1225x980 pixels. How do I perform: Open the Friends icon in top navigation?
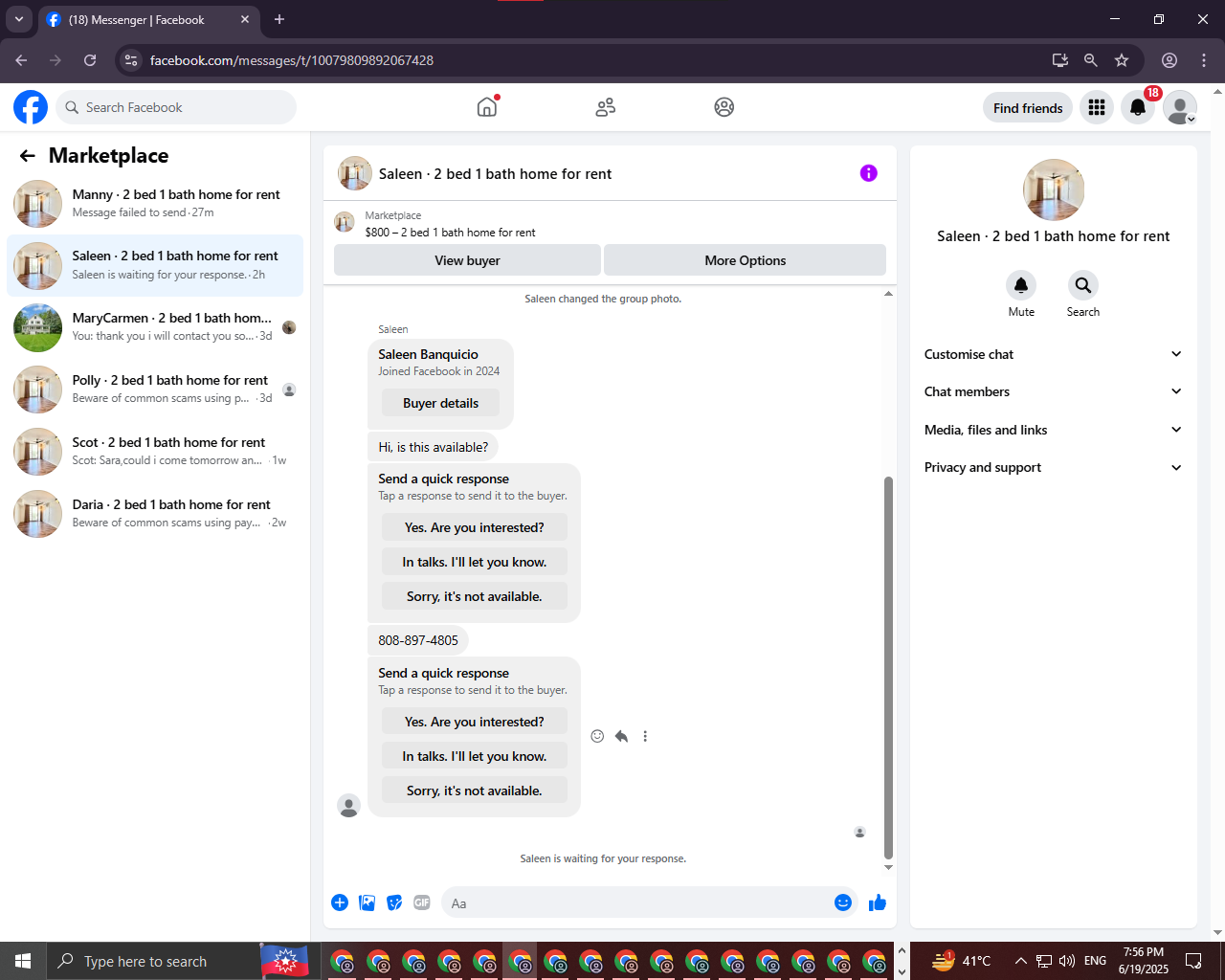(x=605, y=107)
